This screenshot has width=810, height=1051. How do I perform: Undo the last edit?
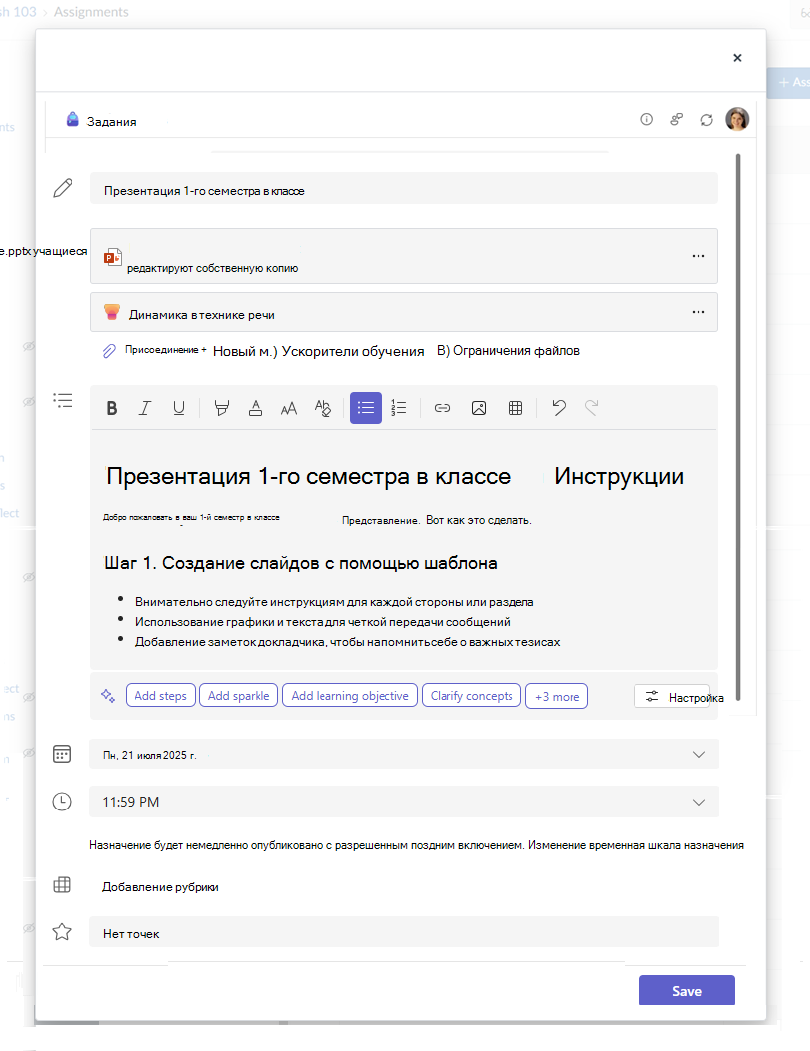[x=559, y=408]
